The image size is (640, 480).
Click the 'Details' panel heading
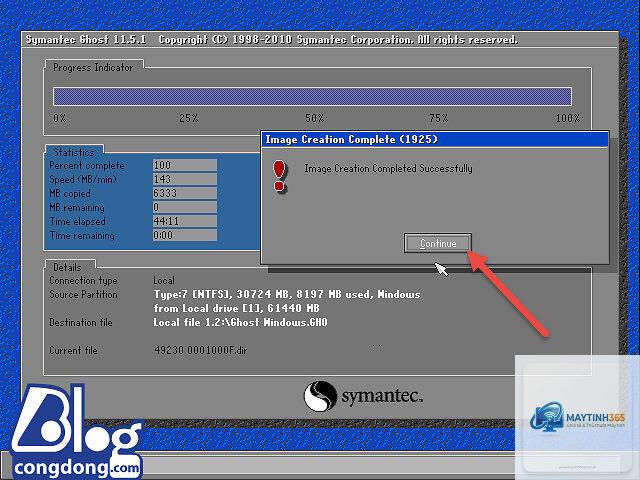coord(67,267)
